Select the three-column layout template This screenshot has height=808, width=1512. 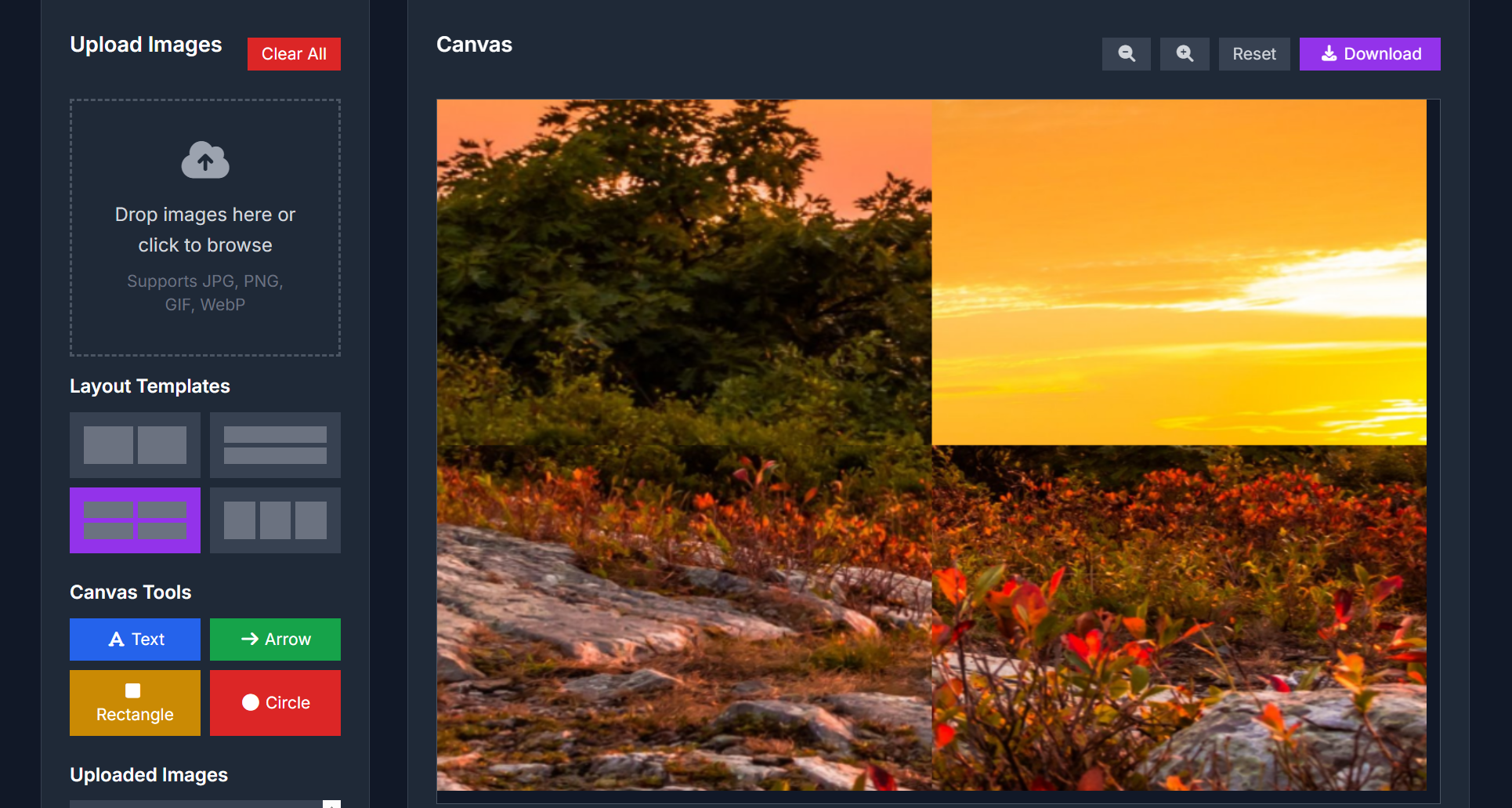(275, 520)
